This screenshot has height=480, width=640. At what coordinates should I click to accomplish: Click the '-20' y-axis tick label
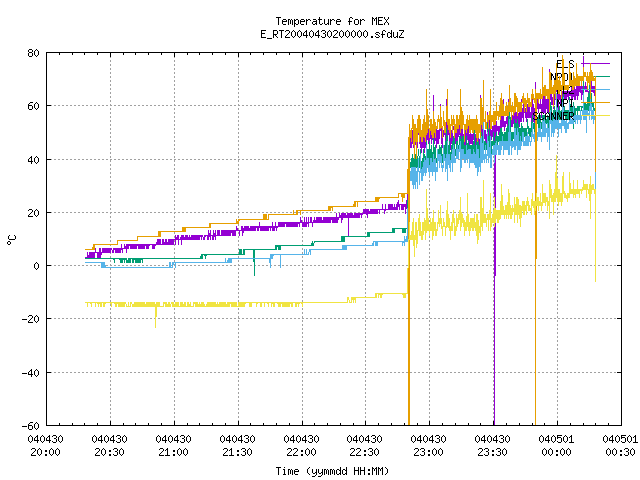(31, 319)
